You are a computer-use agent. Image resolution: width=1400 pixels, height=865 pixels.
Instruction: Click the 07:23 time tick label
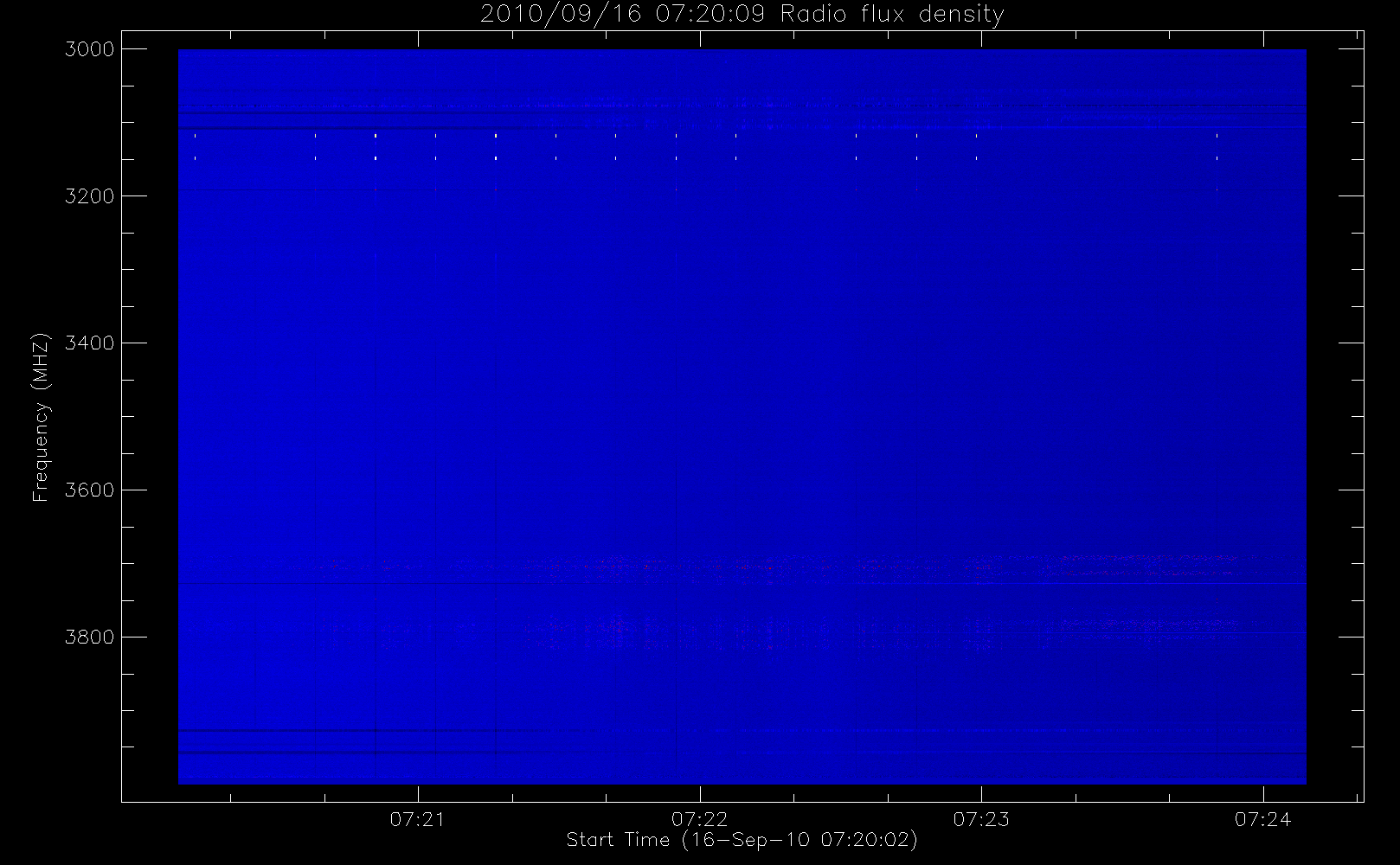point(981,819)
